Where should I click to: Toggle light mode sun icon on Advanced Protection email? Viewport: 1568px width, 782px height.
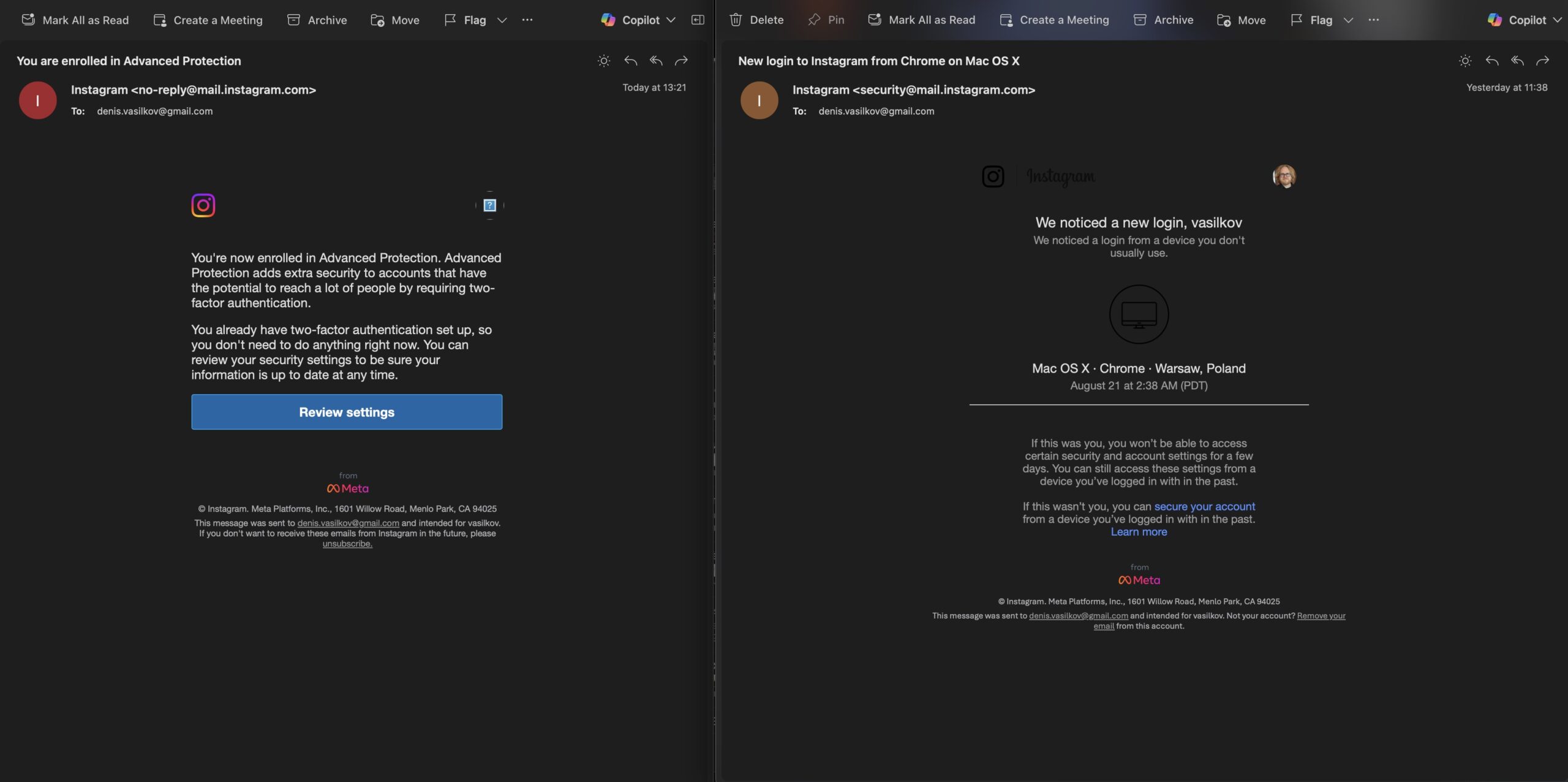tap(604, 61)
